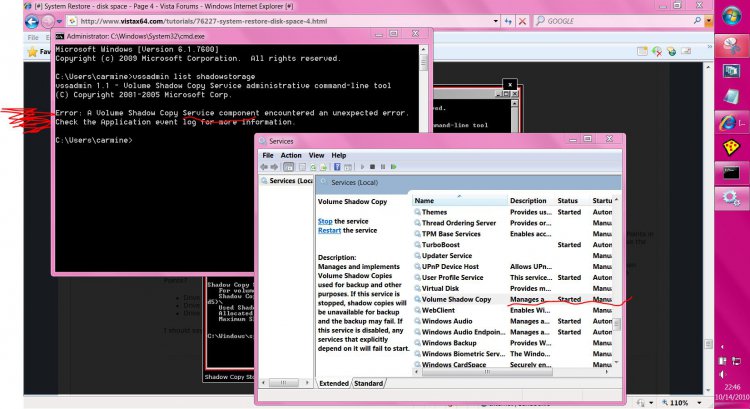The width and height of the screenshot is (750, 409).
Task: Click the Refresh icon in Services toolbar
Action: pyautogui.click(x=313, y=166)
